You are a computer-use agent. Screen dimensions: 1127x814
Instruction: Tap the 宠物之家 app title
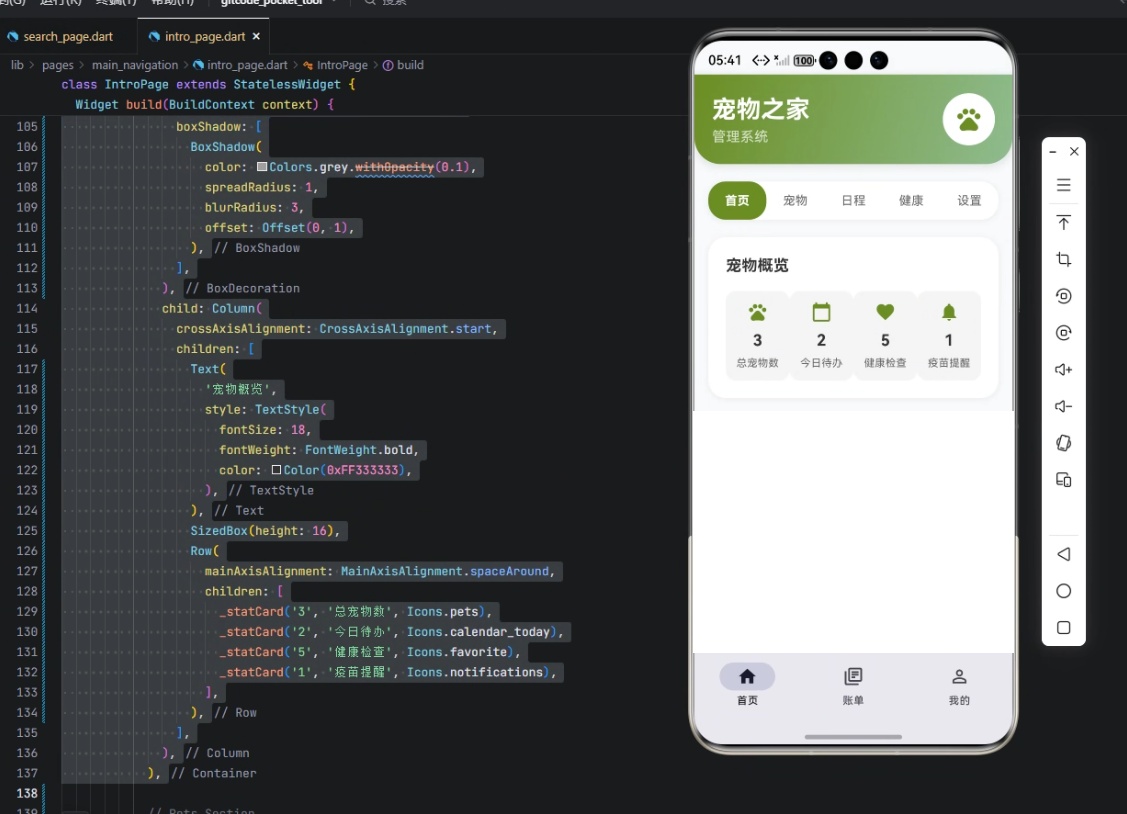760,109
